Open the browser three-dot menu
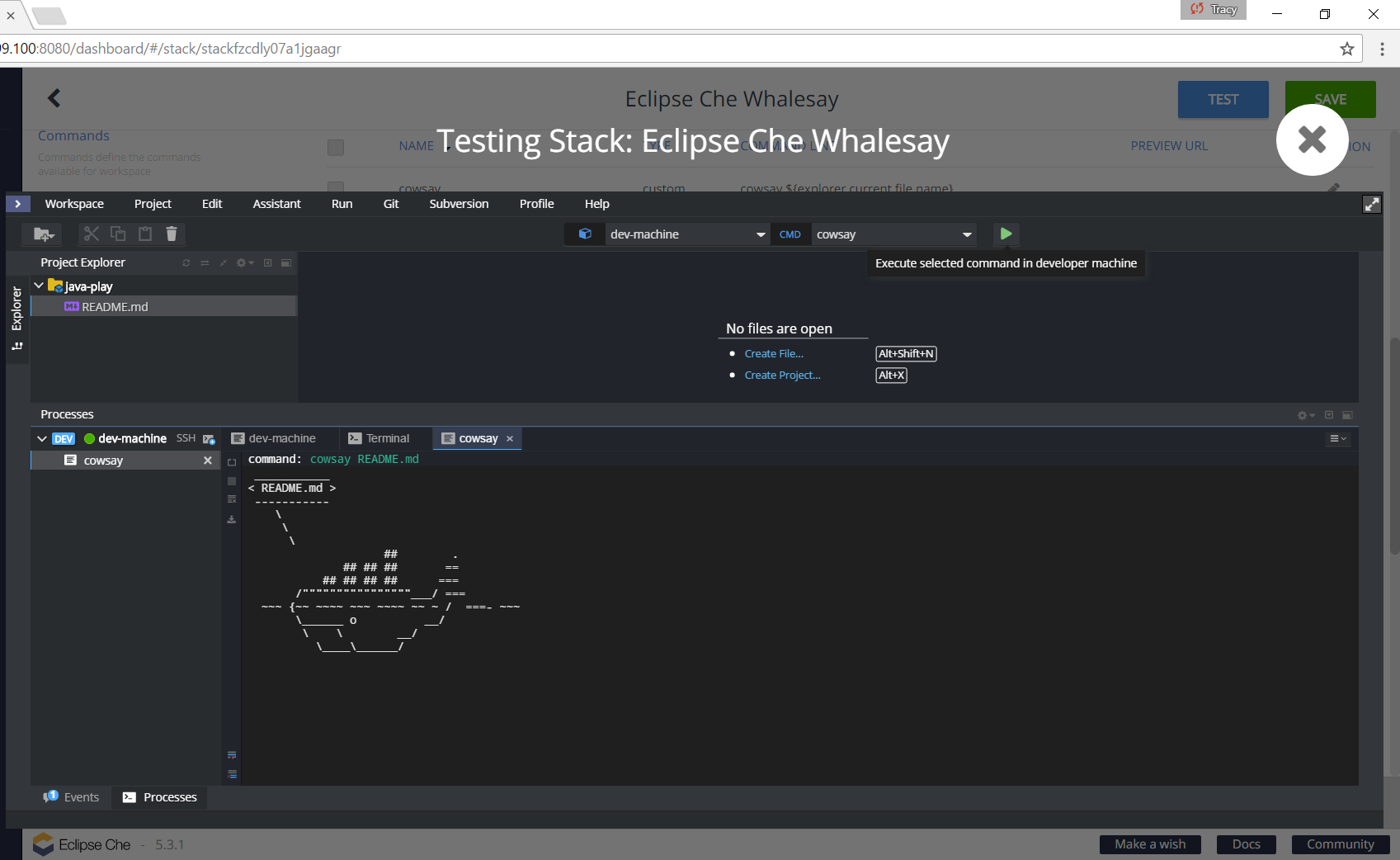The height and width of the screenshot is (860, 1400). tap(1382, 49)
